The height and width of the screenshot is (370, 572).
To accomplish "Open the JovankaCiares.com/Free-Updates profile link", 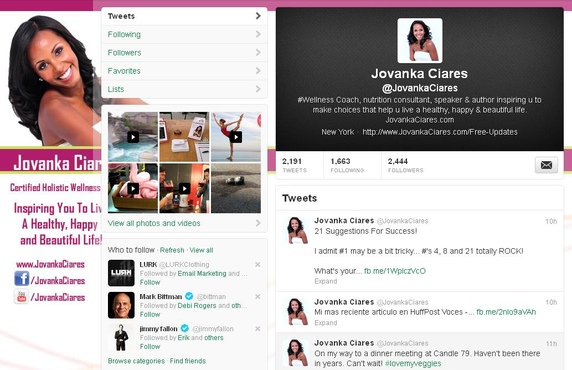I will [440, 132].
